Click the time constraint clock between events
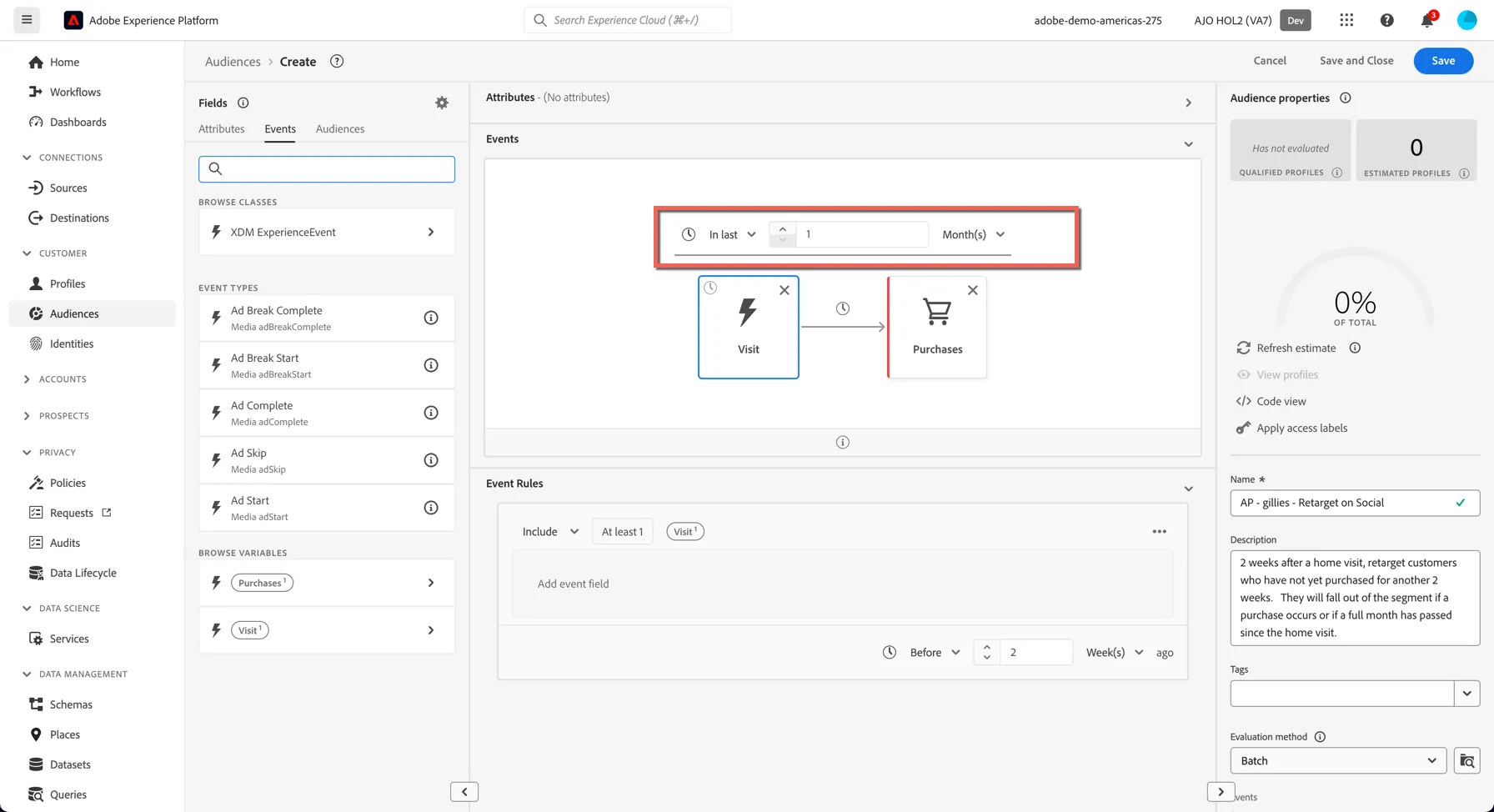This screenshot has height=812, width=1494. (x=843, y=308)
